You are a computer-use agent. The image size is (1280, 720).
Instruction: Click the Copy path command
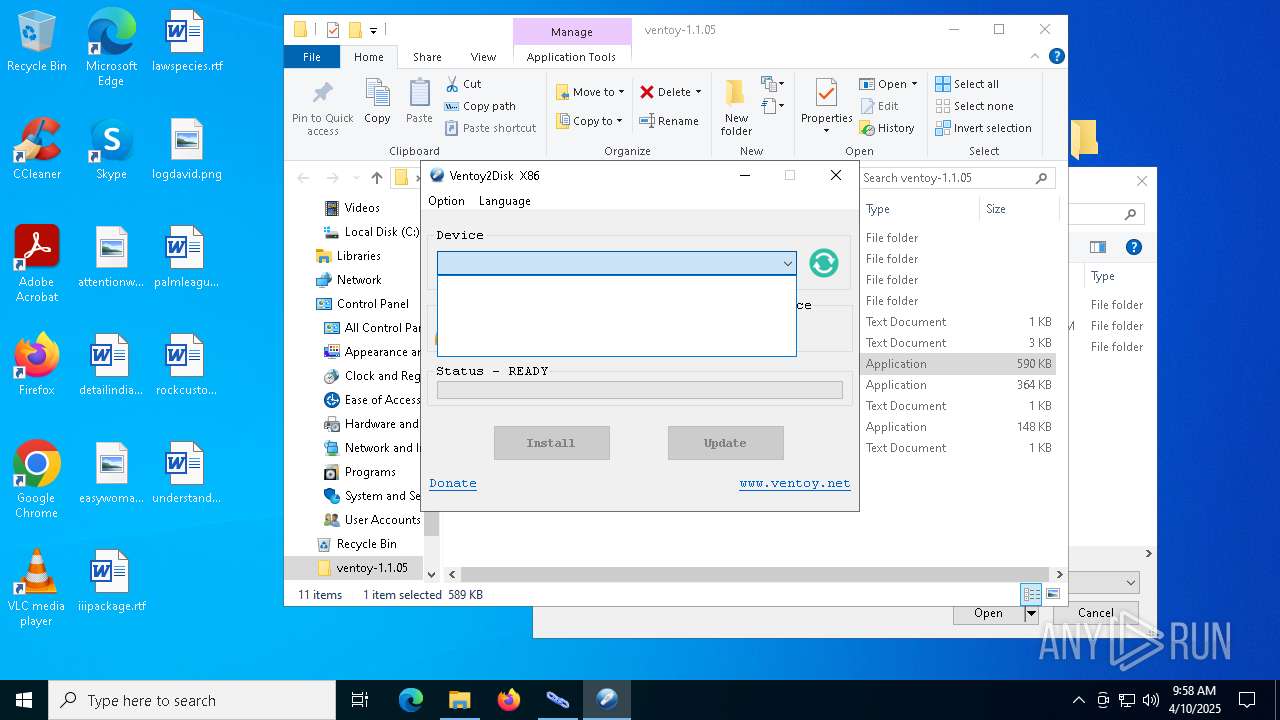click(x=480, y=106)
